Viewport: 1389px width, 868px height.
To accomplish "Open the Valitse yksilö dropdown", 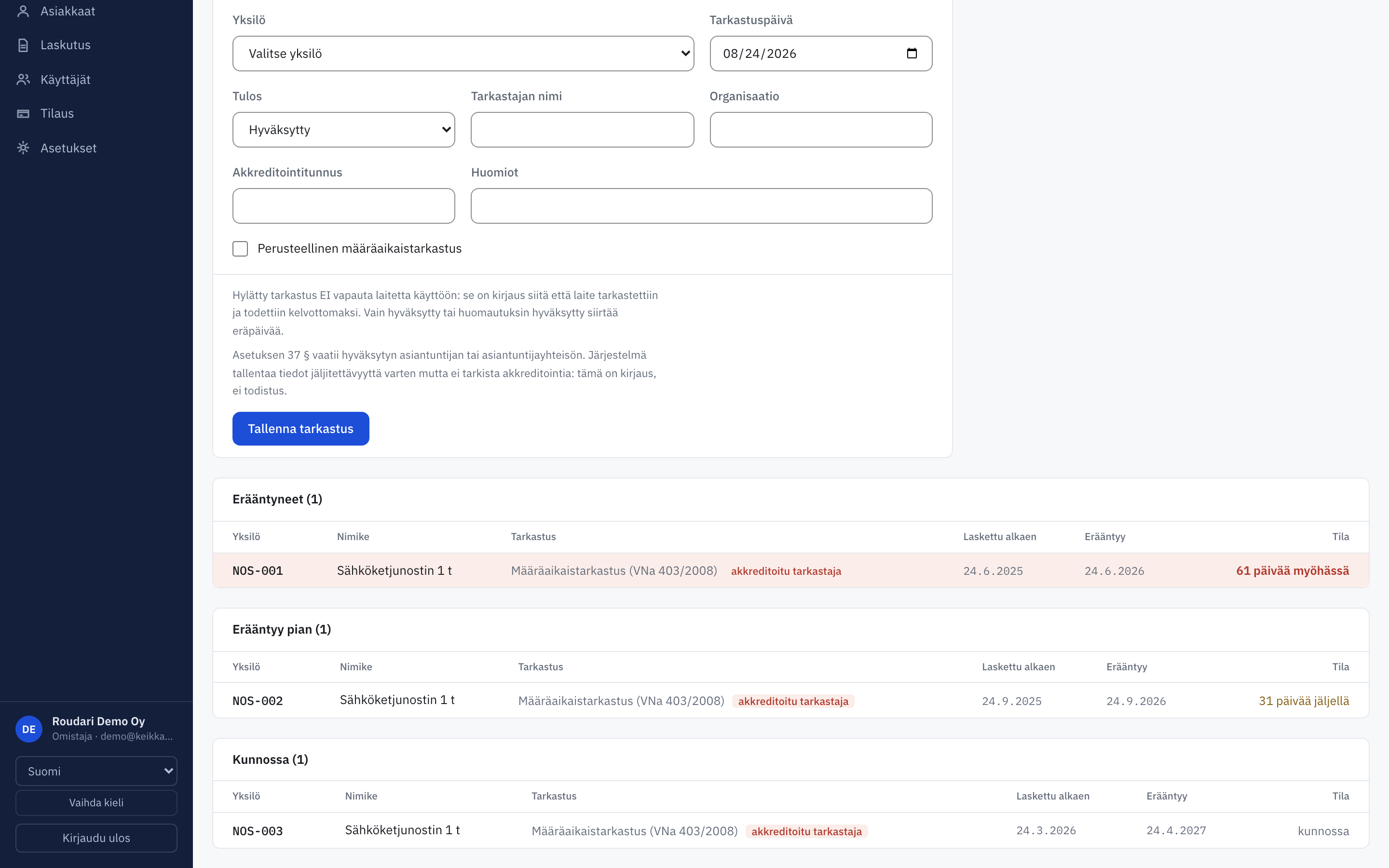I will 463,54.
